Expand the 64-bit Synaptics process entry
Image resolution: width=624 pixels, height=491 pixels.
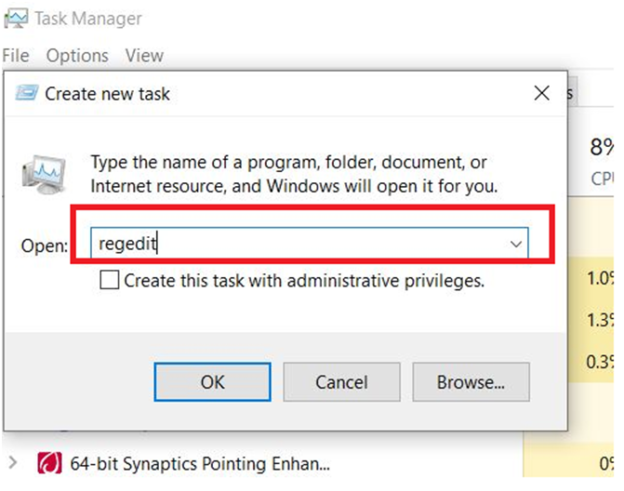(13, 464)
